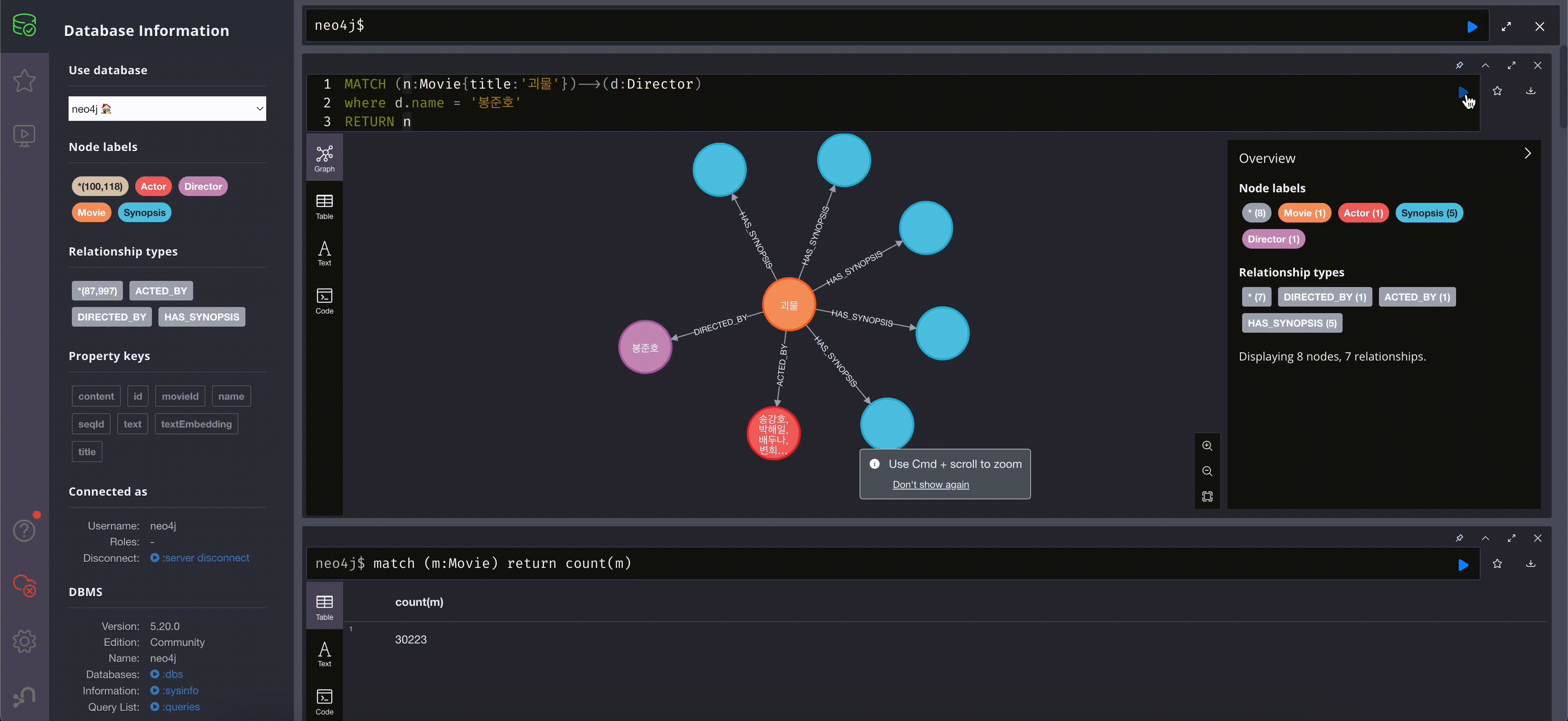Select the orange Movie node label
Image resolution: width=1568 pixels, height=721 pixels.
(x=91, y=212)
